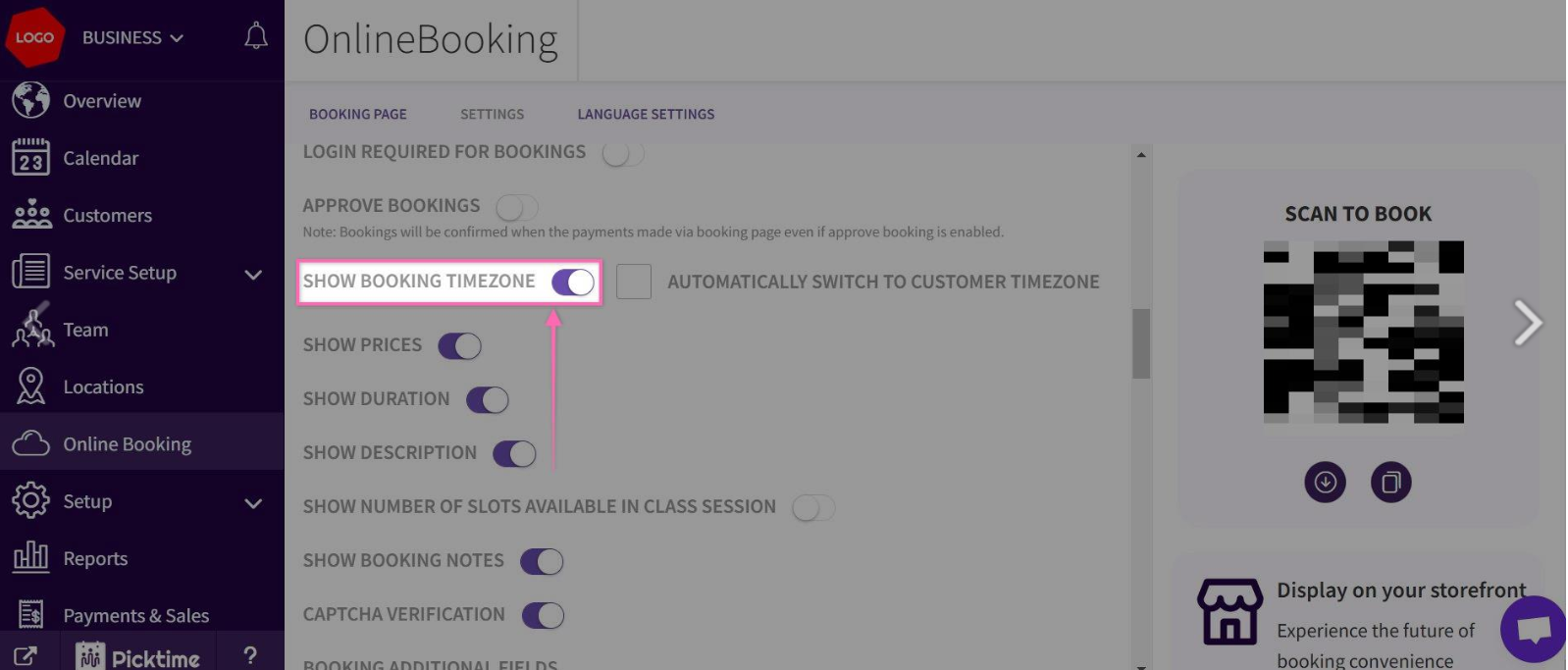Switch to the Settings tab
The height and width of the screenshot is (670, 1568).
(492, 114)
